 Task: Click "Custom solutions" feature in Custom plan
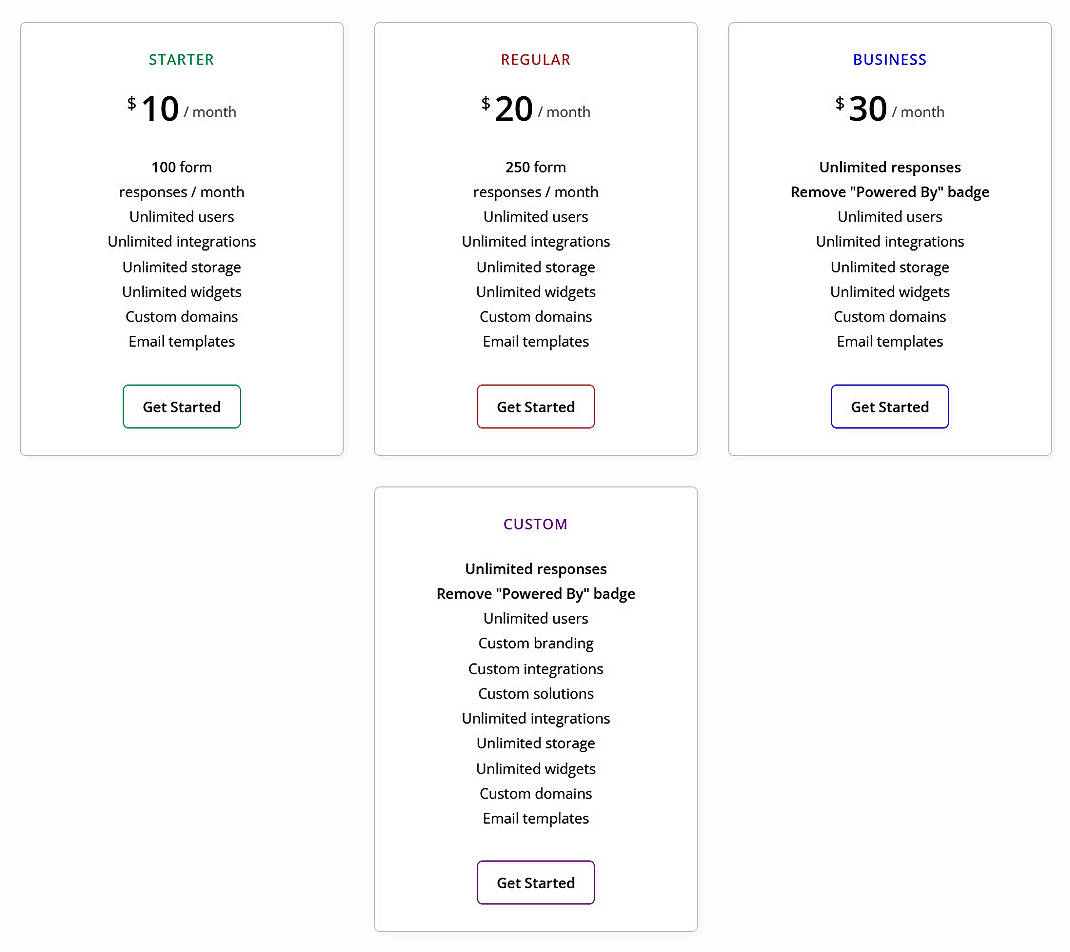tap(535, 693)
